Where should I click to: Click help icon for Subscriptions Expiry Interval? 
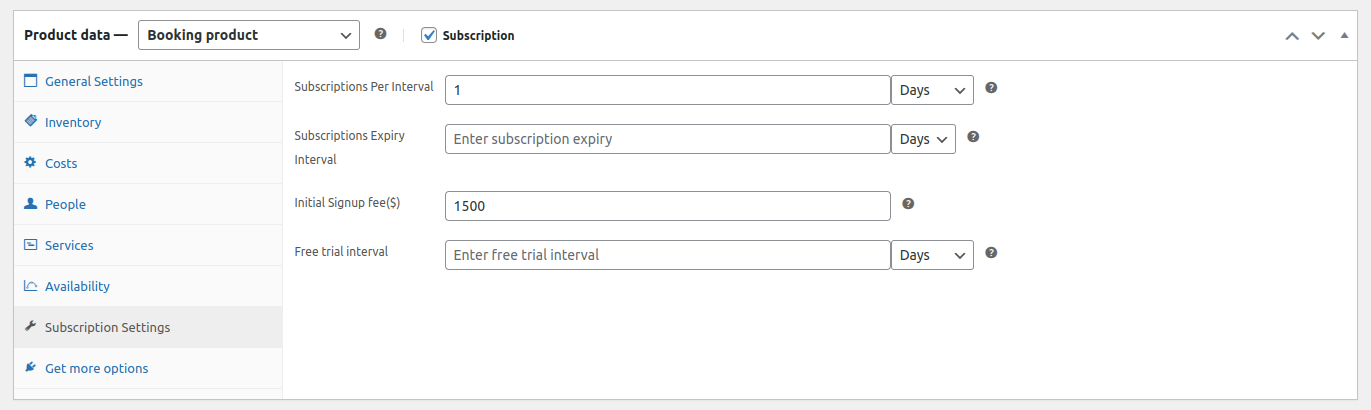coord(973,137)
